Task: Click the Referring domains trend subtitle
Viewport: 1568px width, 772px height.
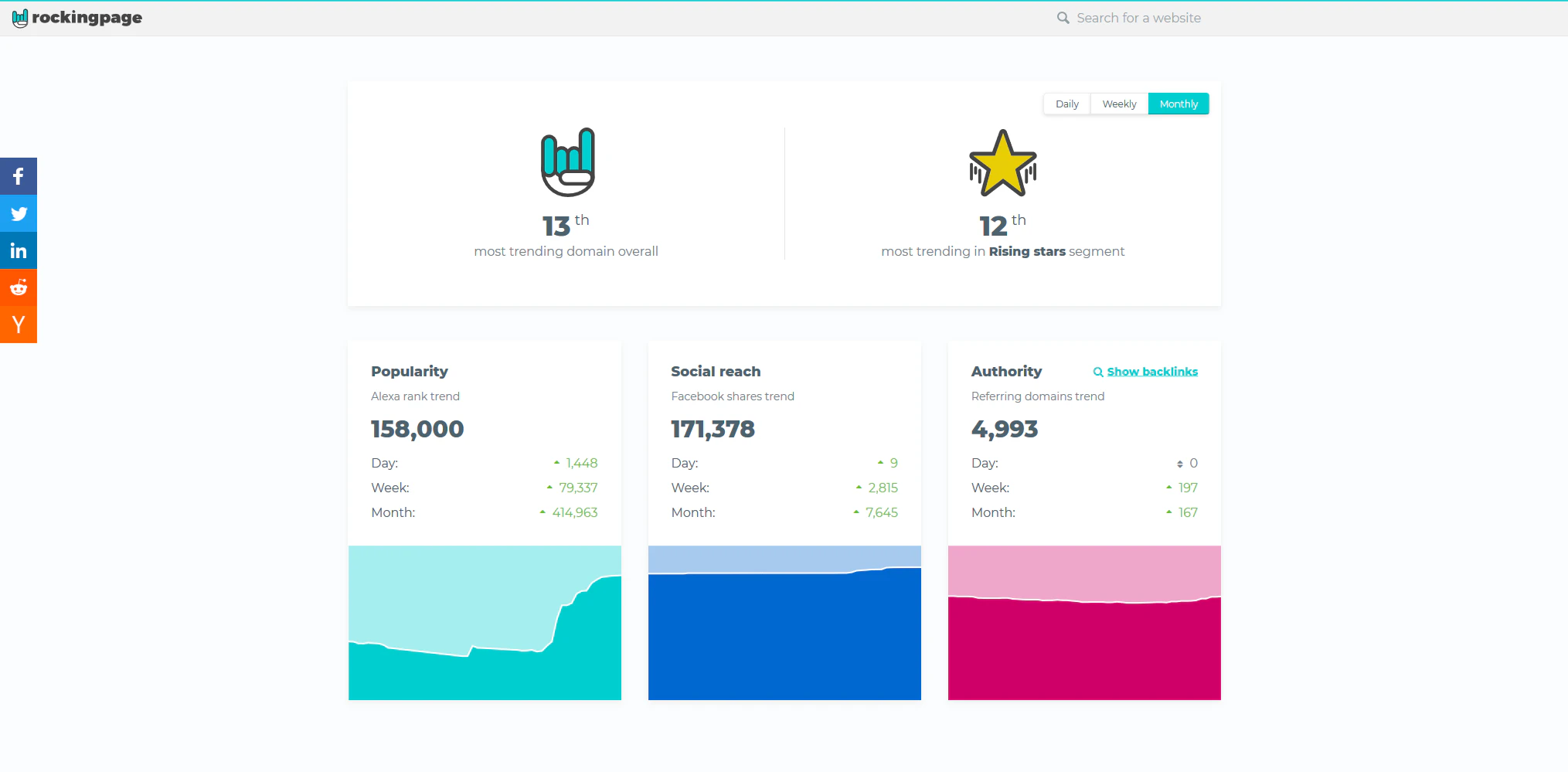Action: (x=1038, y=396)
